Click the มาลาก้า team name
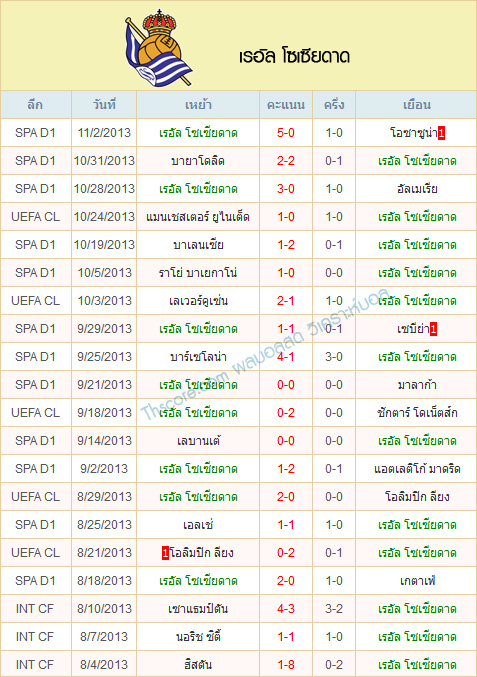This screenshot has width=477, height=677. click(x=417, y=385)
